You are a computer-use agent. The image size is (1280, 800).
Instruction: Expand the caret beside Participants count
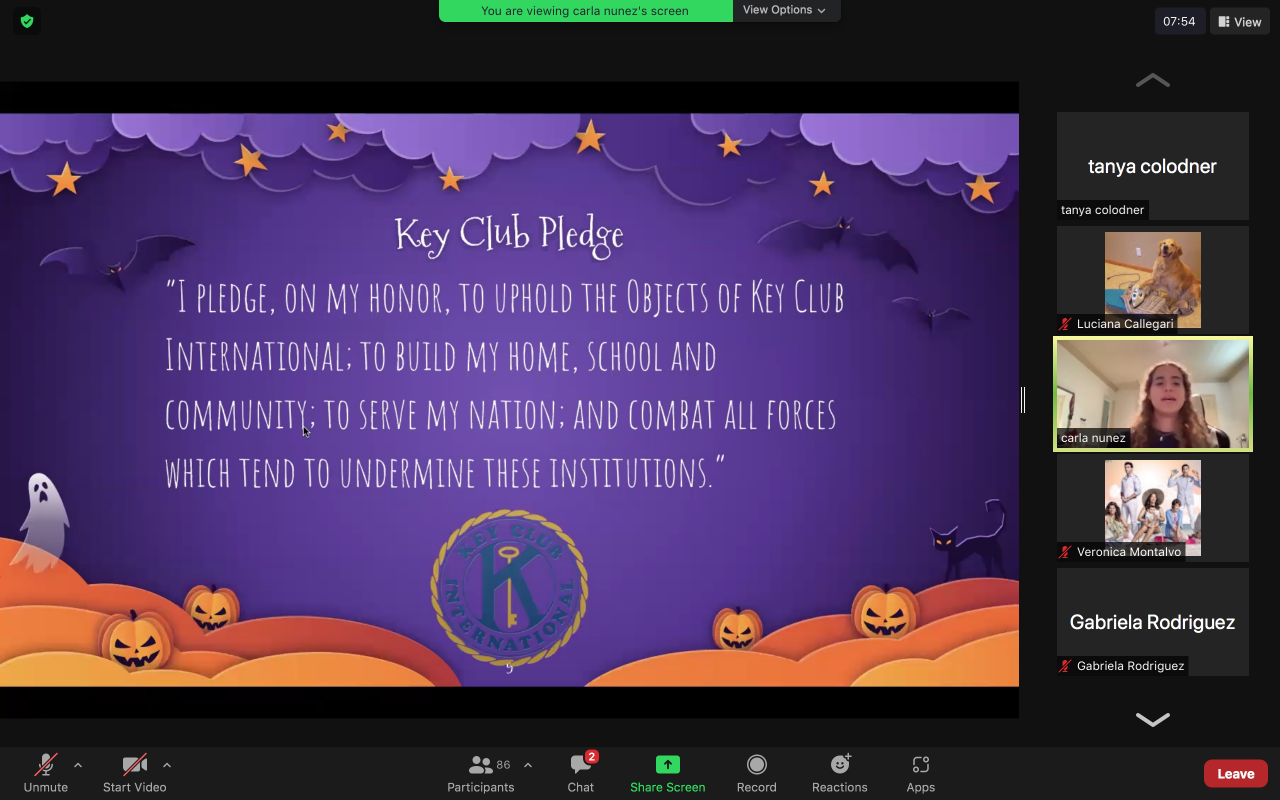pos(528,766)
